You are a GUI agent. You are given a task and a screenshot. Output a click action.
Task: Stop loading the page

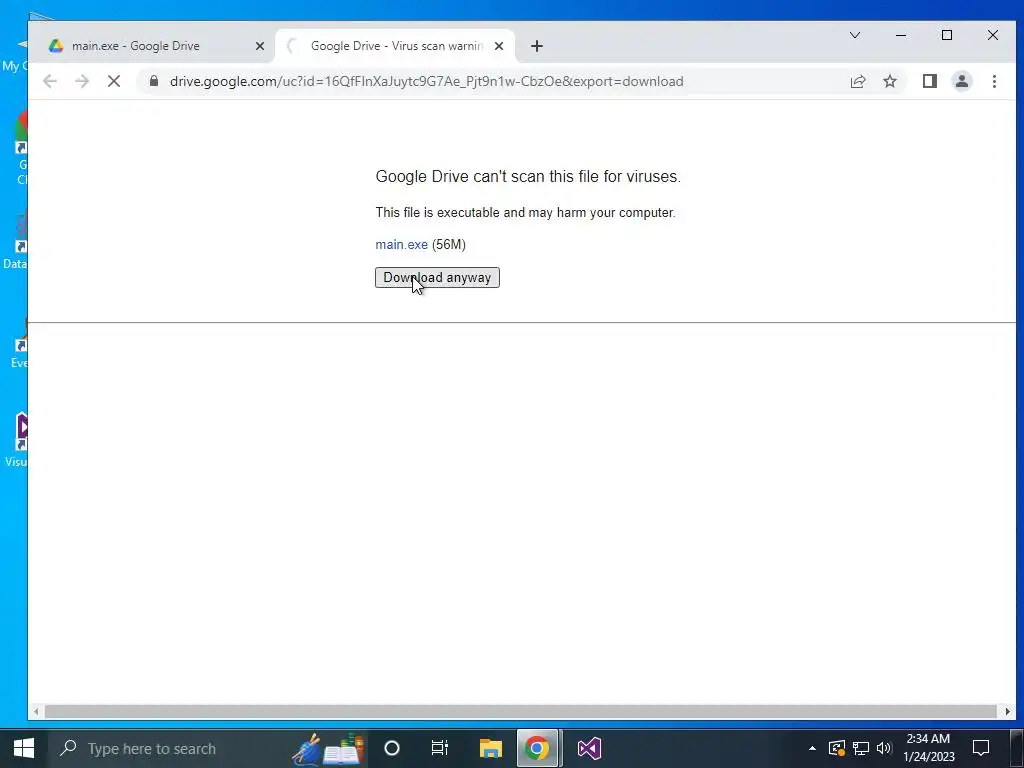click(x=114, y=81)
